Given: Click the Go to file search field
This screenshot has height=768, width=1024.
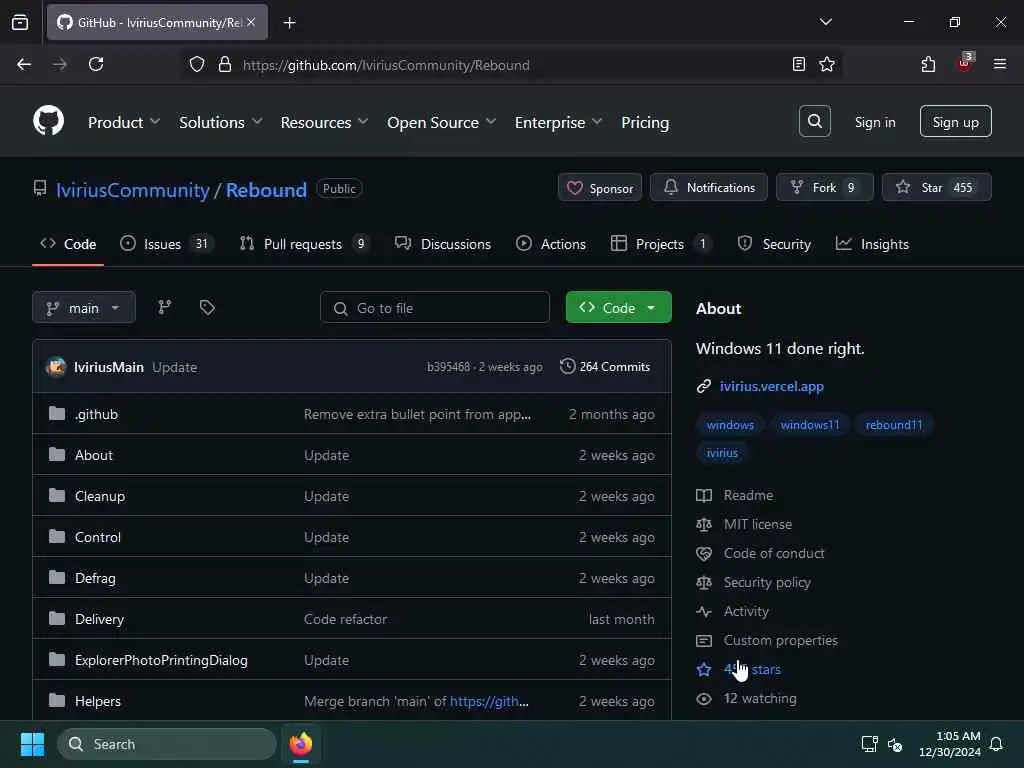Looking at the screenshot, I should [x=434, y=307].
